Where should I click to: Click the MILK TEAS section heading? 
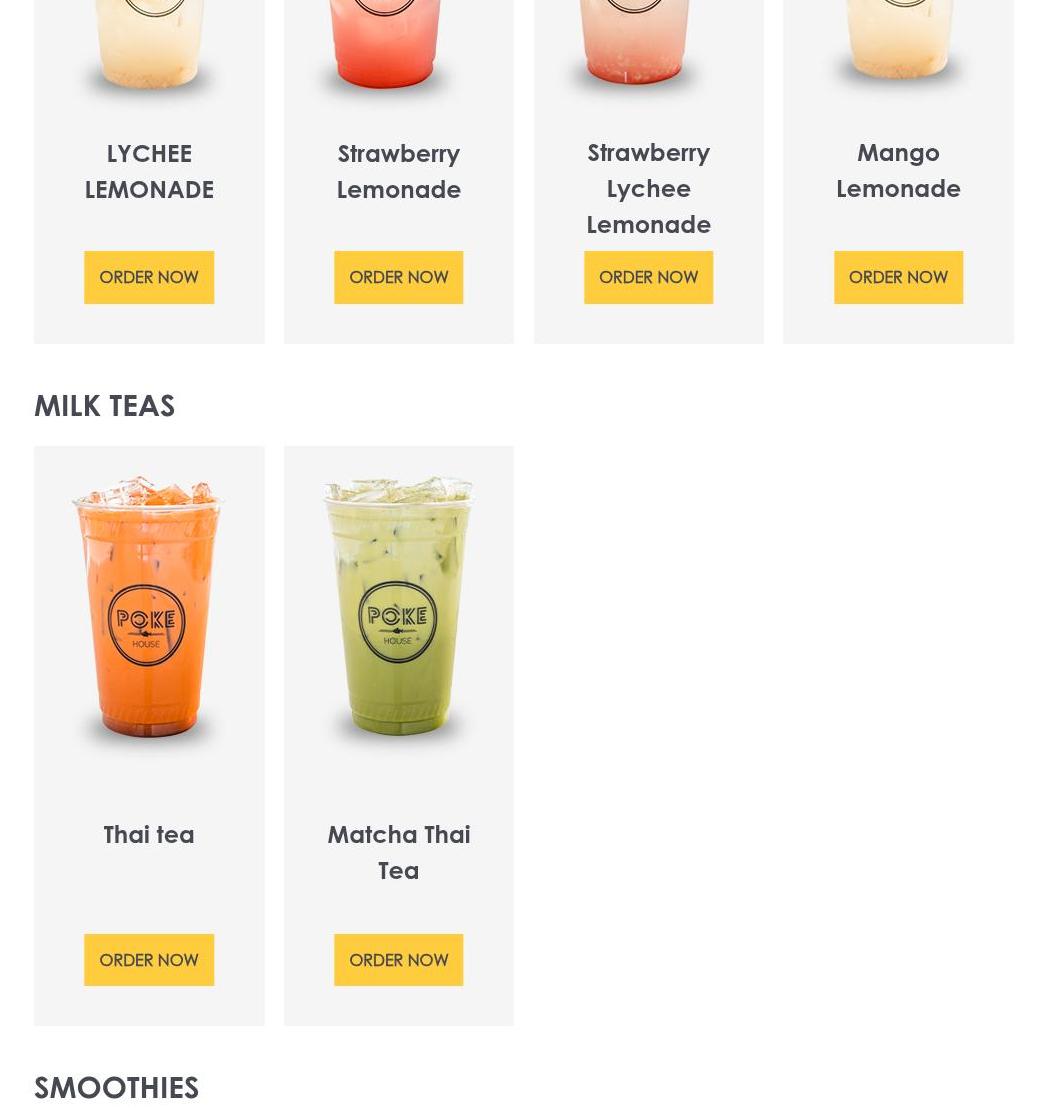pos(104,406)
